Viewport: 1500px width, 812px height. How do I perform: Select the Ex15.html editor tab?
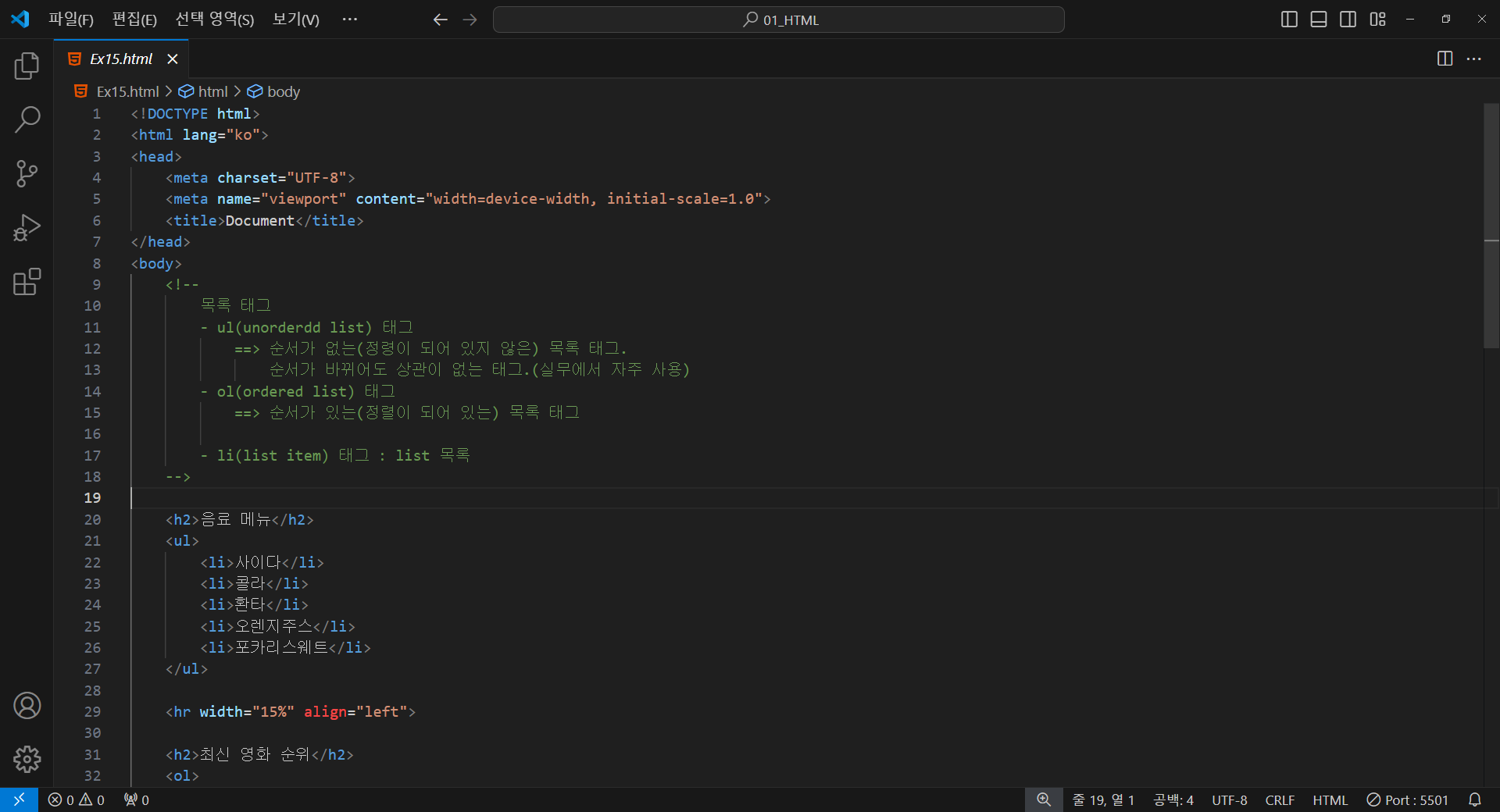(x=121, y=59)
